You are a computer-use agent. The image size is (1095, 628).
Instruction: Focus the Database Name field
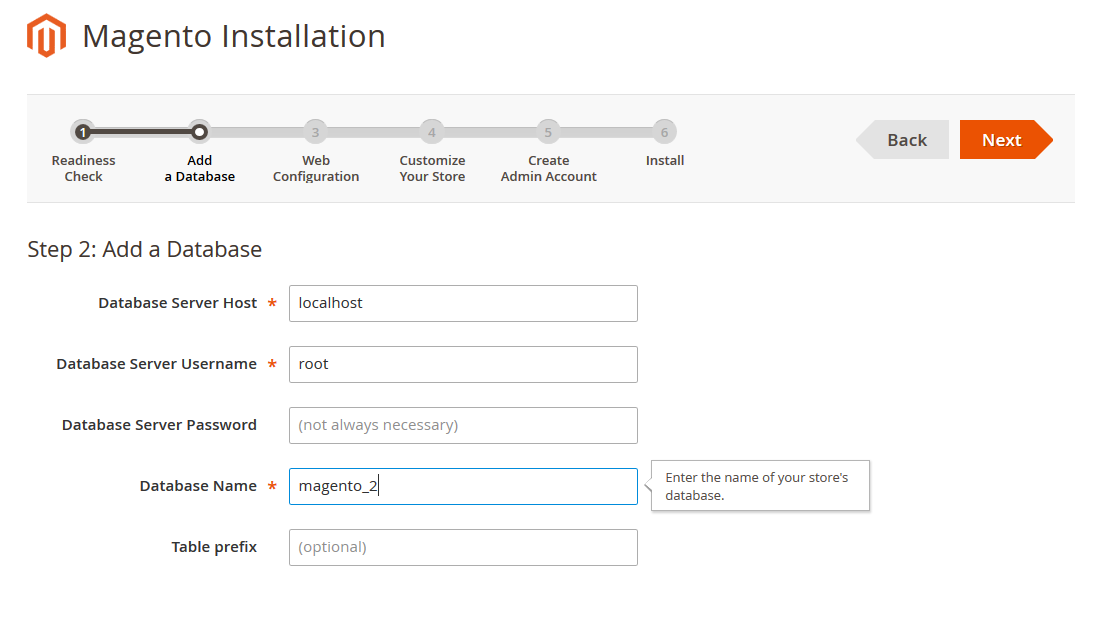pos(463,486)
